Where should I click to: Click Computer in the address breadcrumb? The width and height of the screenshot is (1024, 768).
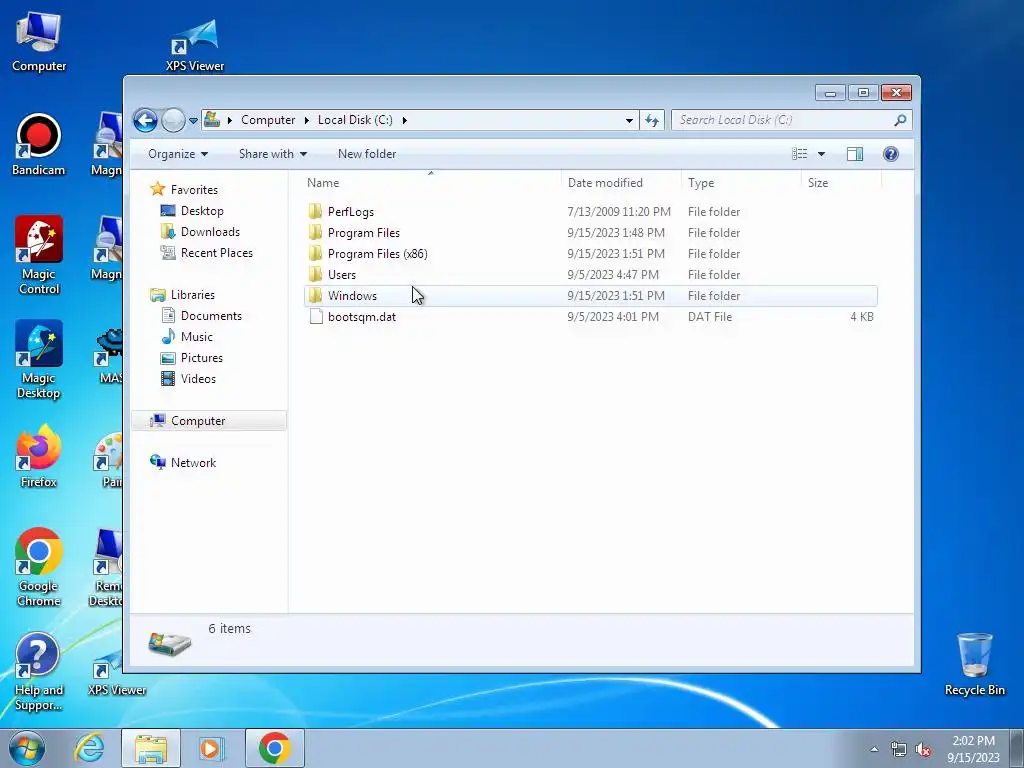[x=268, y=120]
